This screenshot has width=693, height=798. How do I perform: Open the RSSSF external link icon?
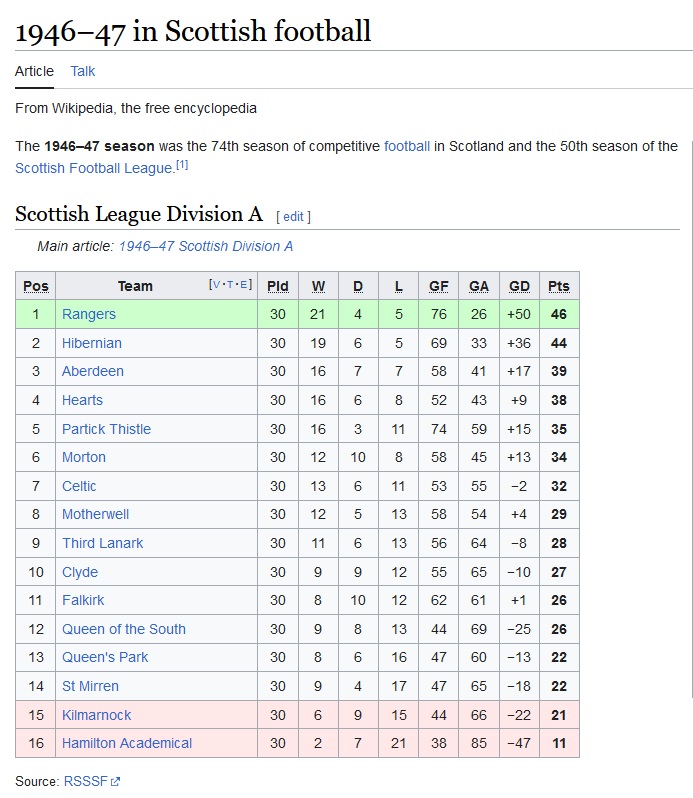click(x=116, y=782)
